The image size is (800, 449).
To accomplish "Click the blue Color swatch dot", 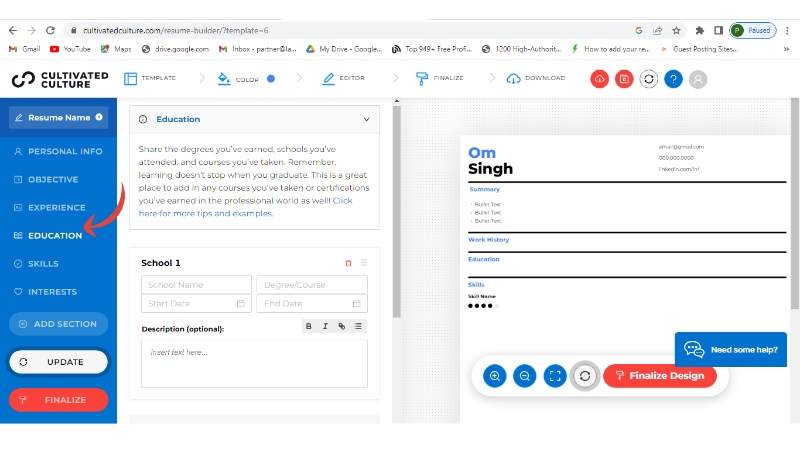I will [271, 78].
